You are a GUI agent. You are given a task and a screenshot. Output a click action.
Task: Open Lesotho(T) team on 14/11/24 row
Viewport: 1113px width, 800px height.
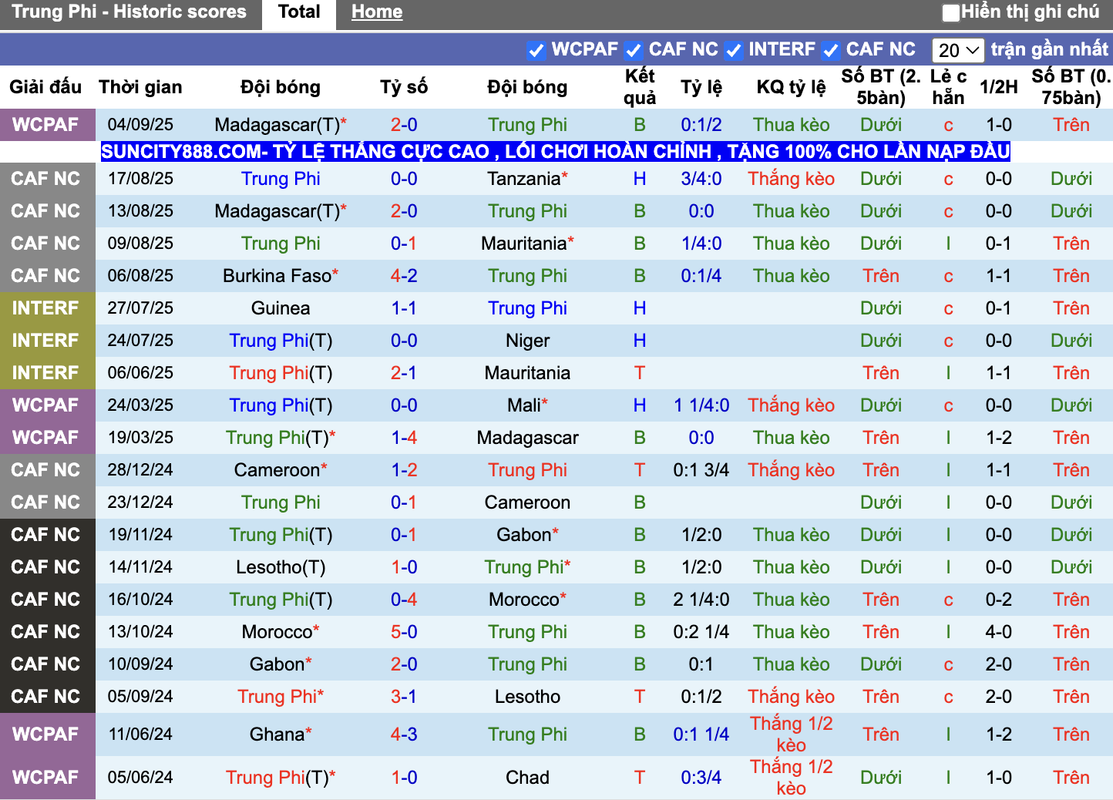(x=280, y=567)
